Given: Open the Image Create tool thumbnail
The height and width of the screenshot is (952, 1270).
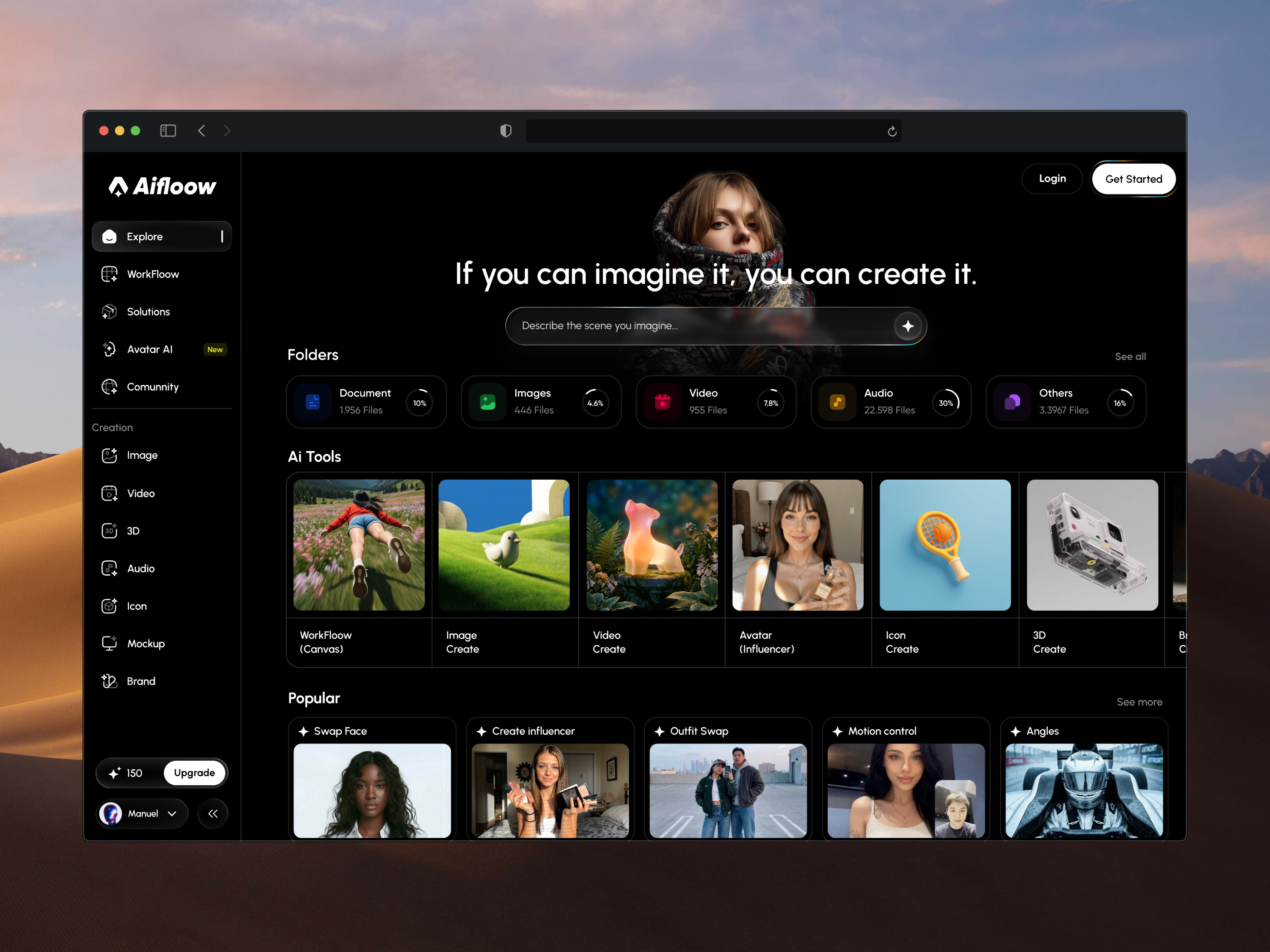Looking at the screenshot, I should click(504, 545).
